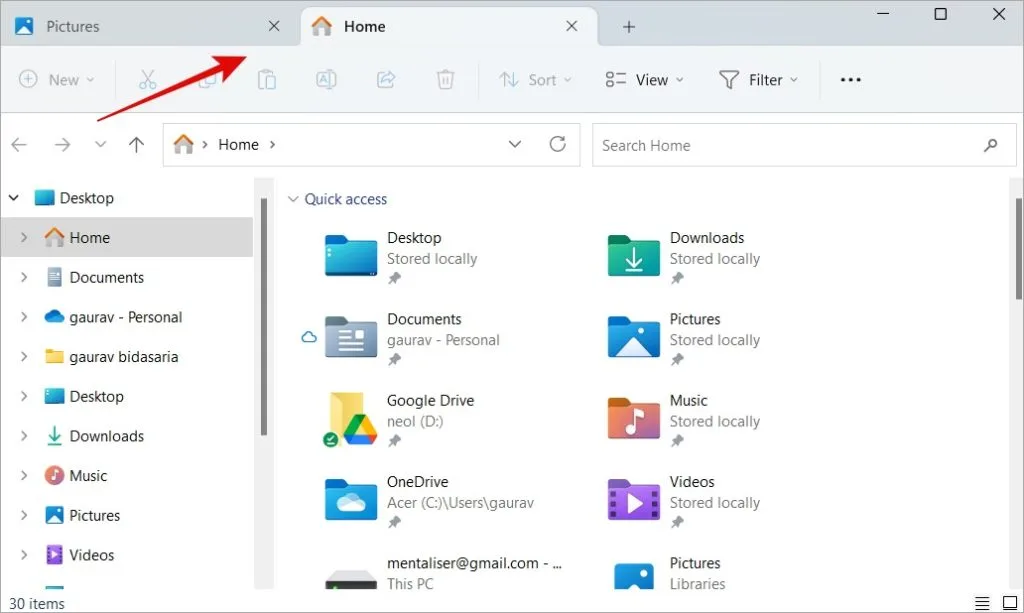Open the Sort dropdown menu
The width and height of the screenshot is (1024, 613).
(536, 80)
